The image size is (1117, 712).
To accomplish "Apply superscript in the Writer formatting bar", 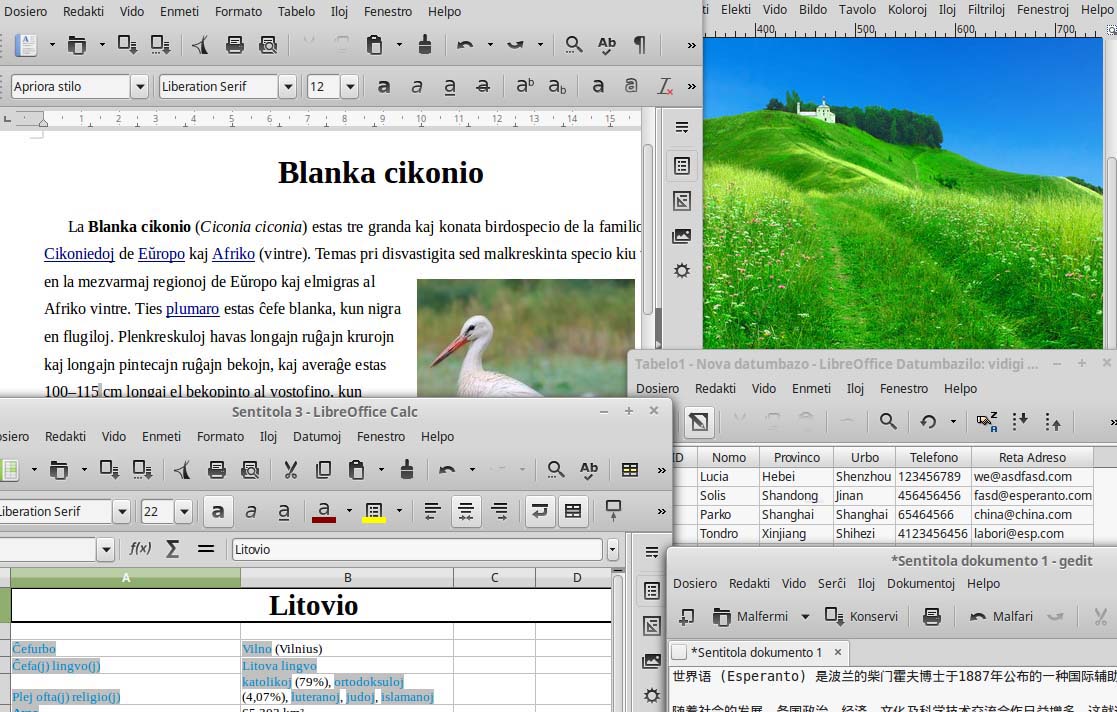I will [524, 86].
